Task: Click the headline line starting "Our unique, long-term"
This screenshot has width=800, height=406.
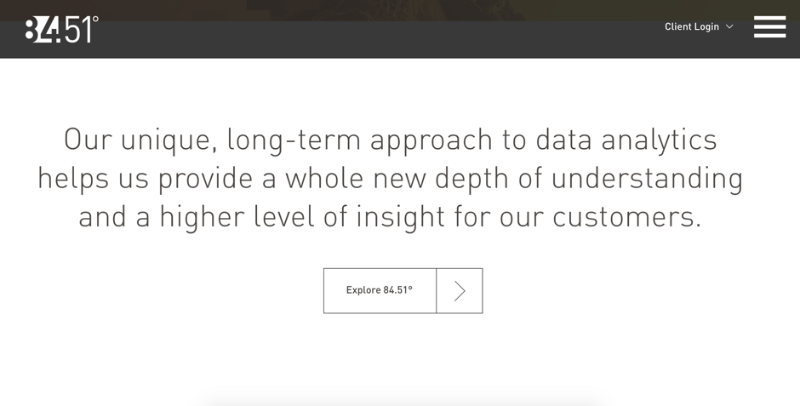Action: [390, 140]
